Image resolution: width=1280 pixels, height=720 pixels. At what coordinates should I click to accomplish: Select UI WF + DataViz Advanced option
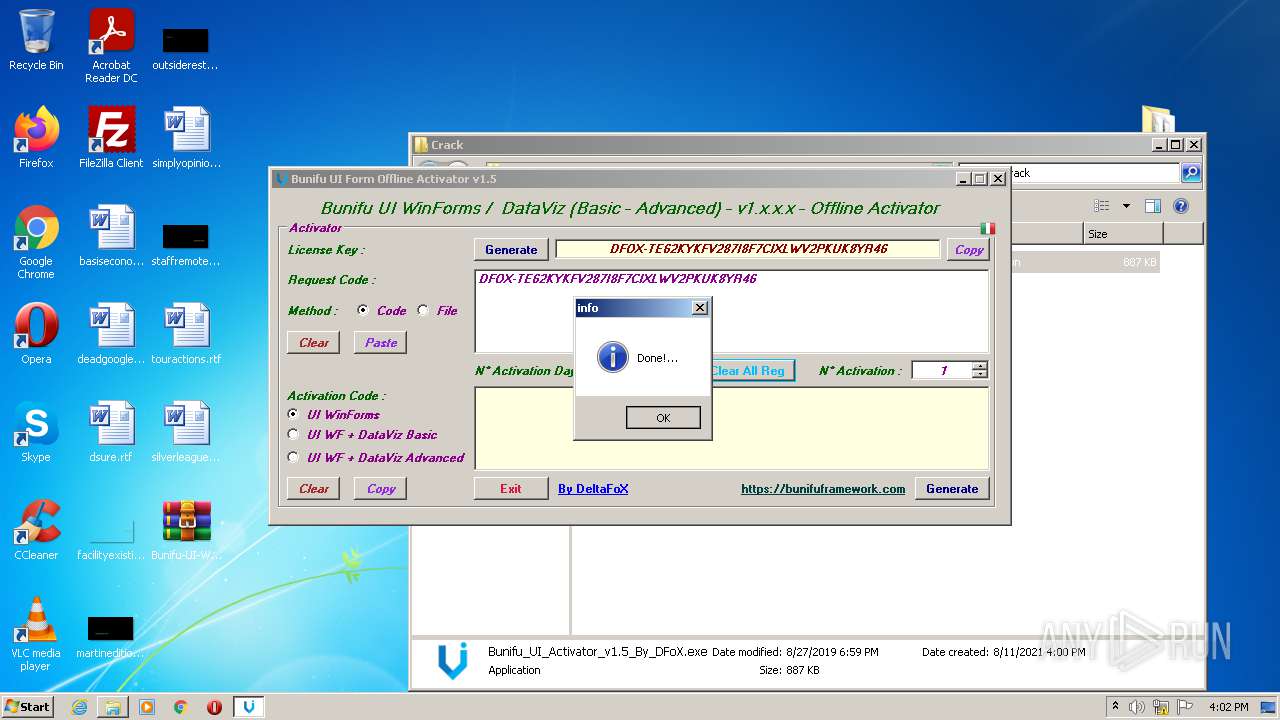coord(293,457)
